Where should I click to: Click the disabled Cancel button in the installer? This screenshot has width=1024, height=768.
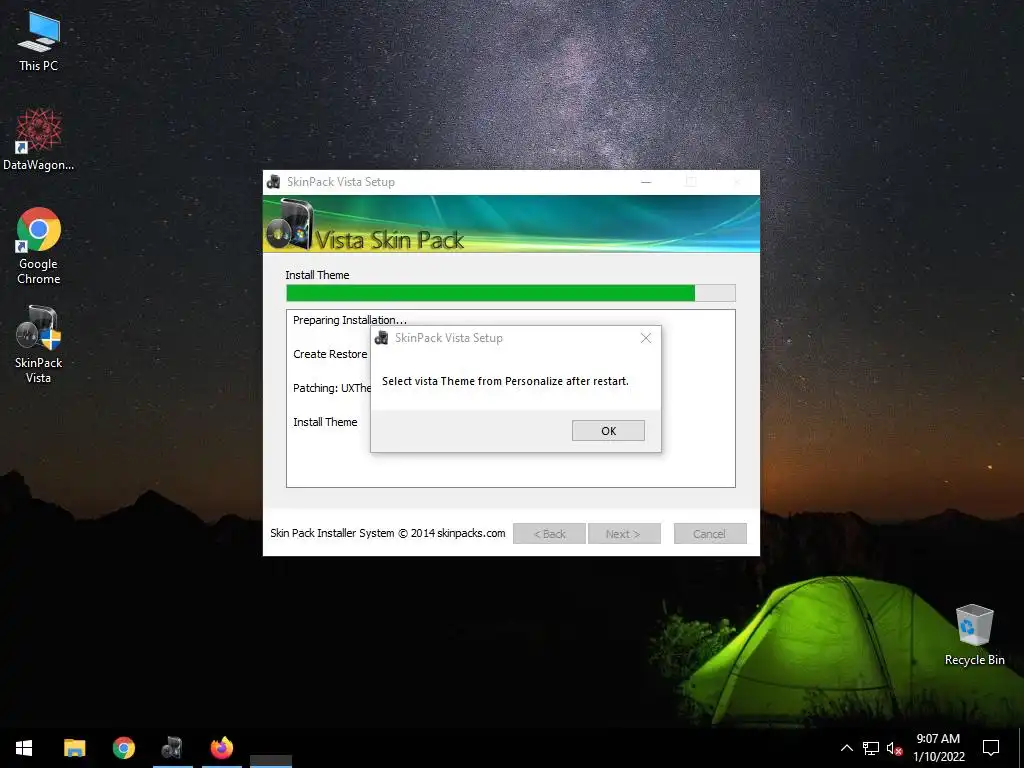tap(709, 534)
